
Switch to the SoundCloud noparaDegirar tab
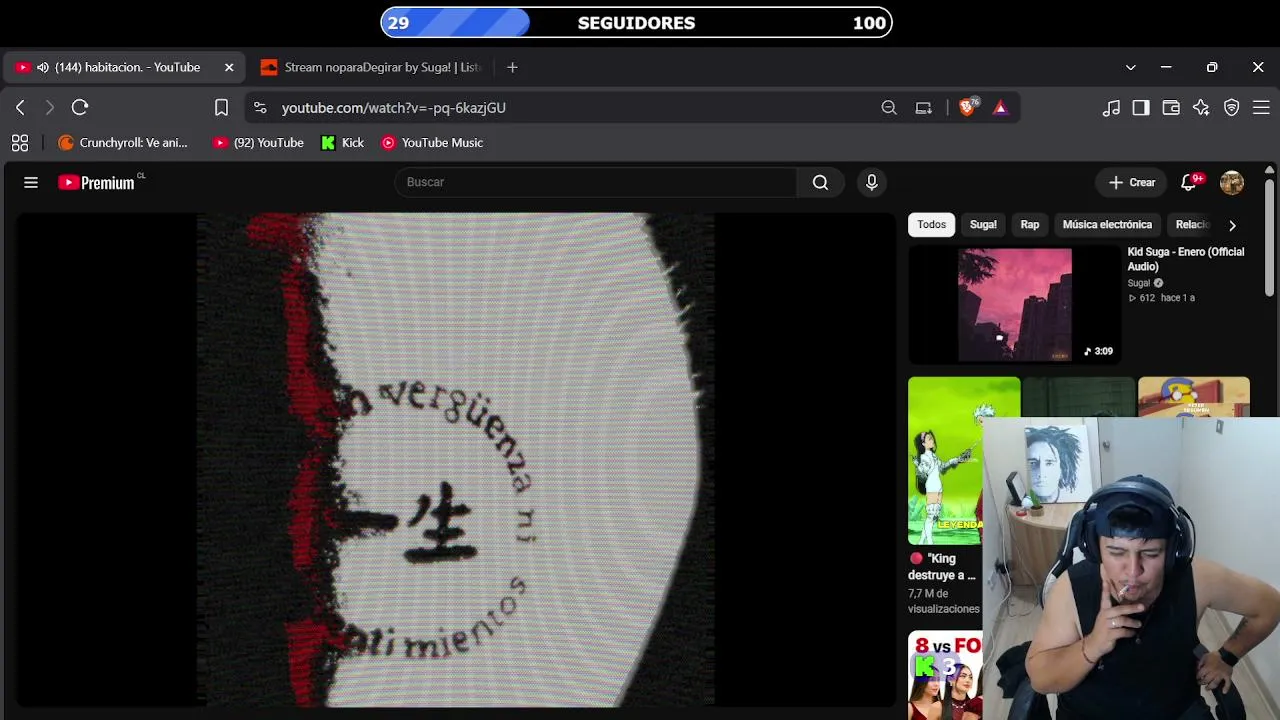pos(370,67)
